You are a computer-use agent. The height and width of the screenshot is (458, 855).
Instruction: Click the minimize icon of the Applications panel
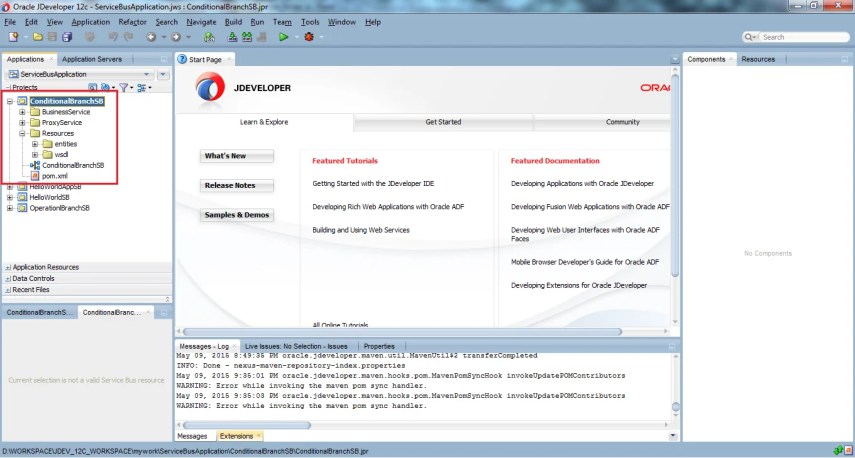tap(164, 59)
